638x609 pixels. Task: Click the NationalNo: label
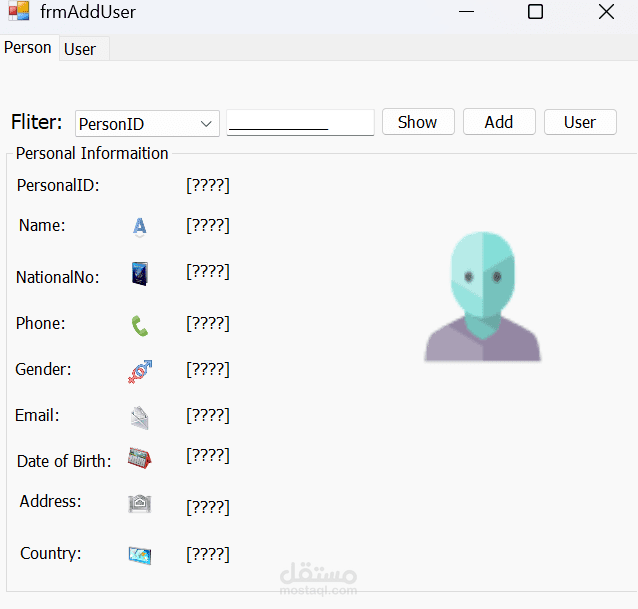pyautogui.click(x=58, y=277)
